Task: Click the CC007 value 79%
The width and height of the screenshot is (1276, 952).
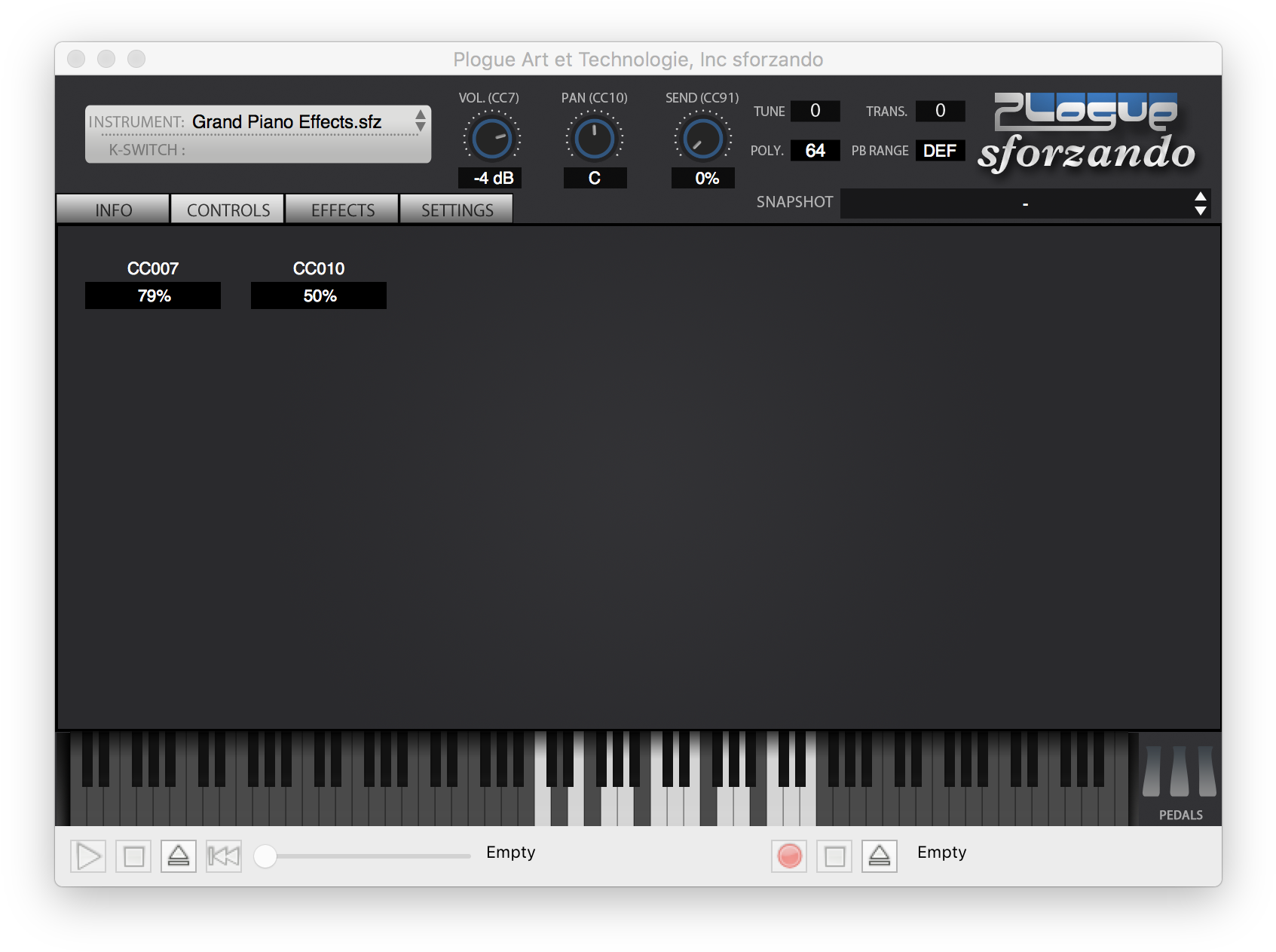Action: (153, 295)
